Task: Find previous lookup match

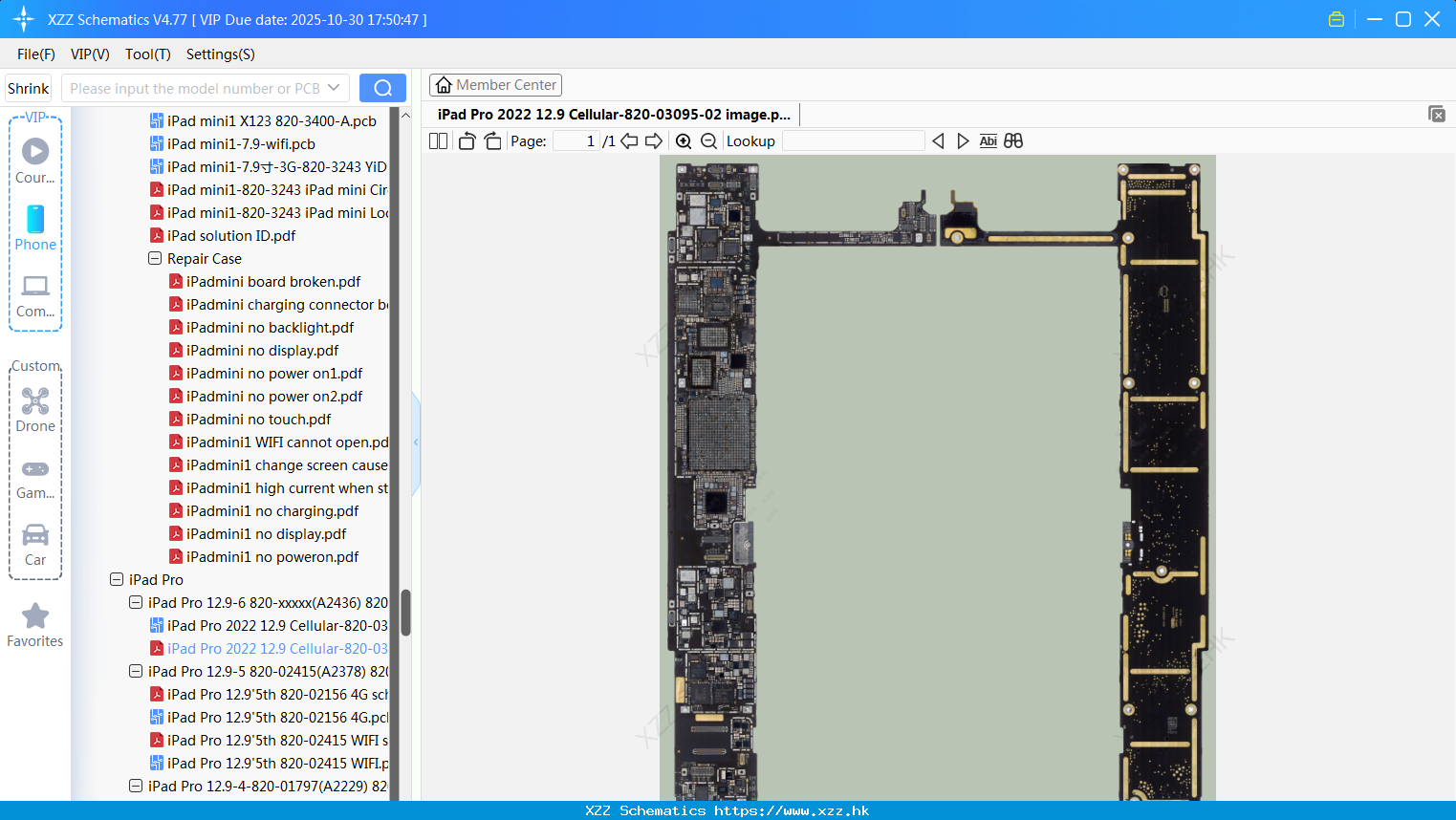Action: 938,141
